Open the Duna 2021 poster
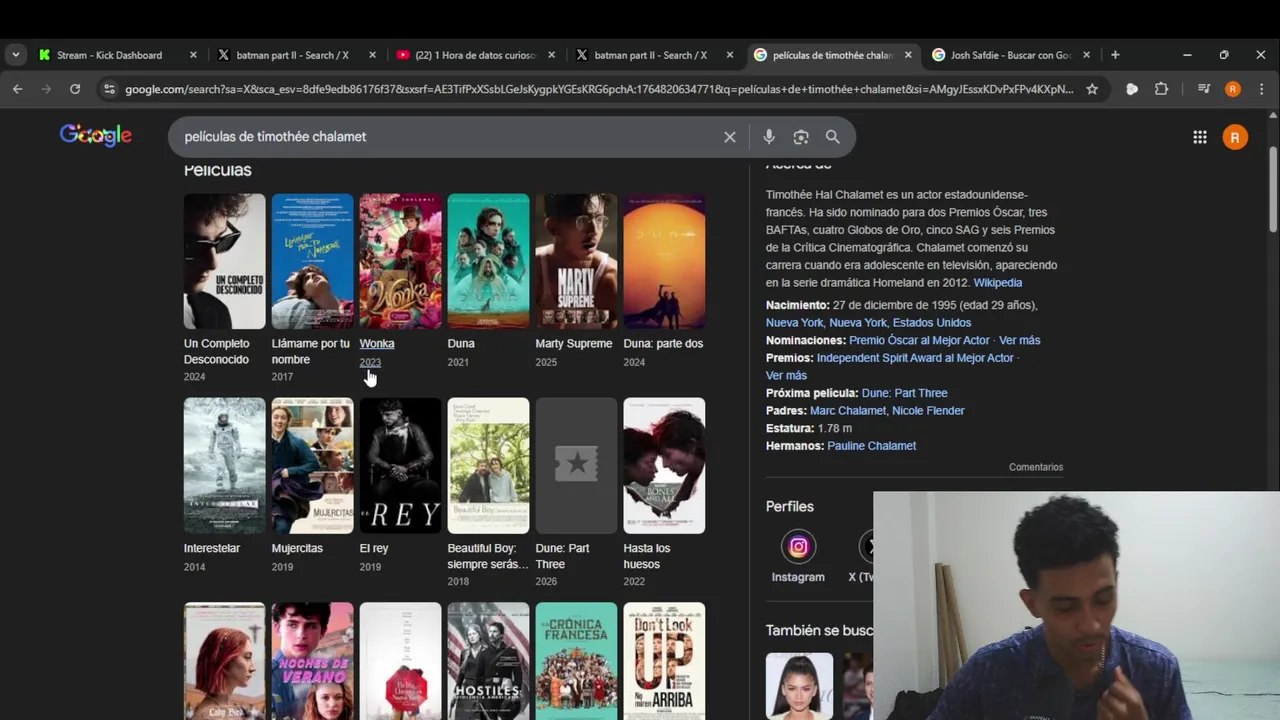The height and width of the screenshot is (720, 1280). point(488,261)
